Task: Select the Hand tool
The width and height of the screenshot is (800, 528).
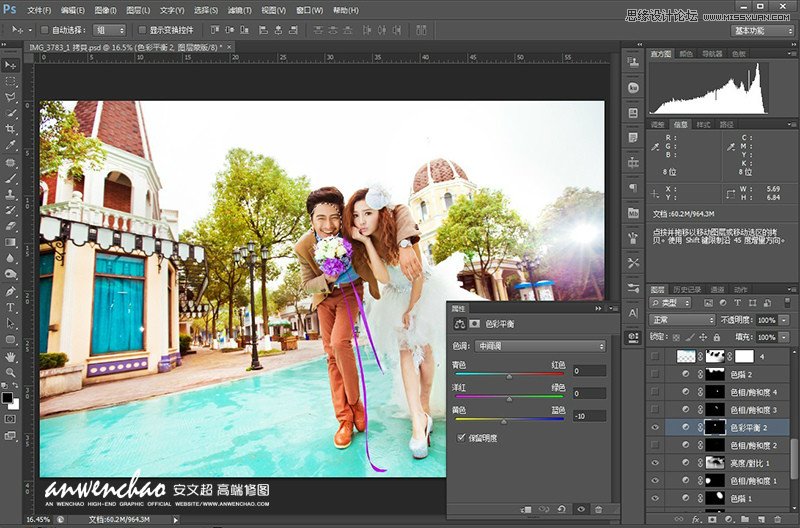Action: pyautogui.click(x=11, y=356)
